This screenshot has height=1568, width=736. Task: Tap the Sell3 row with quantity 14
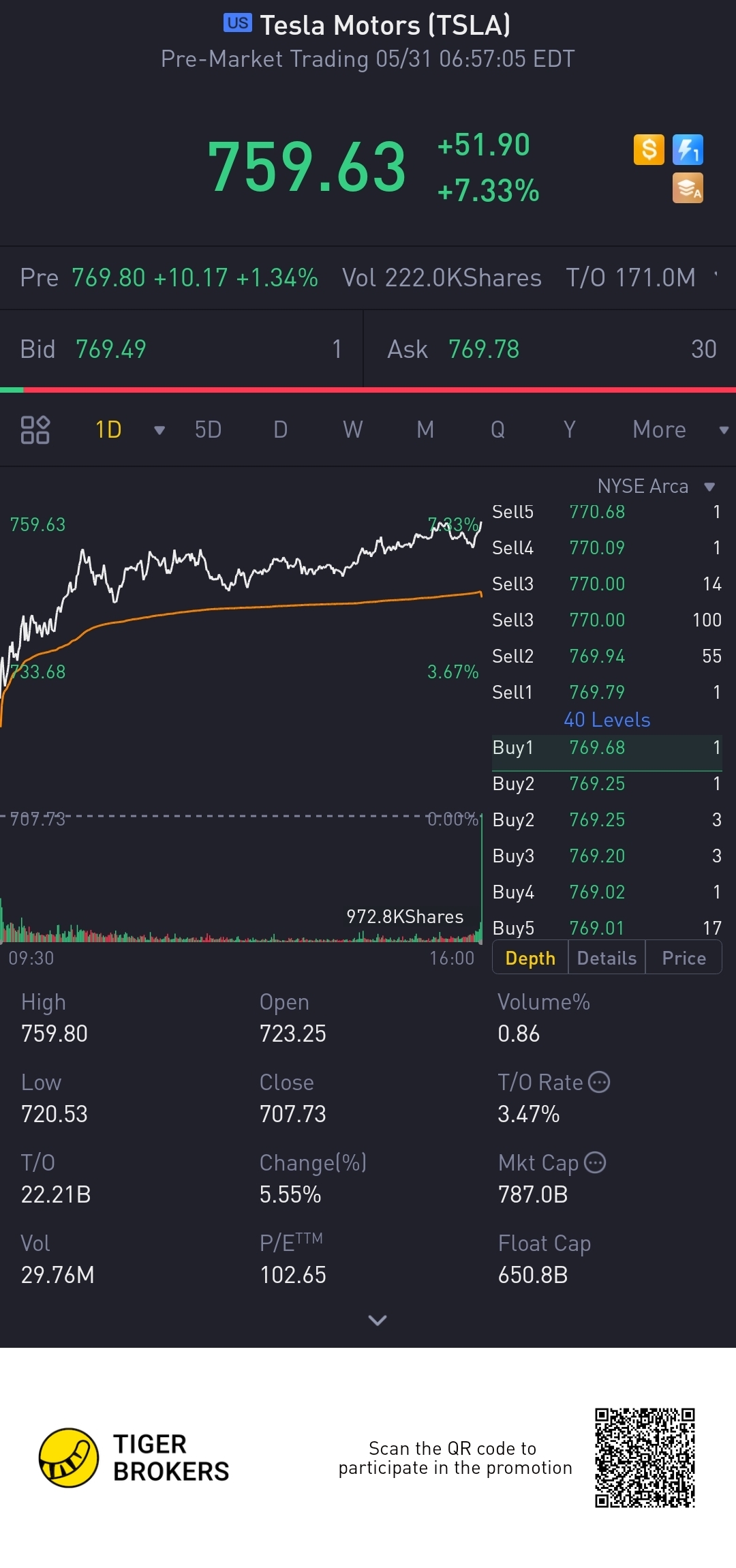pos(607,584)
